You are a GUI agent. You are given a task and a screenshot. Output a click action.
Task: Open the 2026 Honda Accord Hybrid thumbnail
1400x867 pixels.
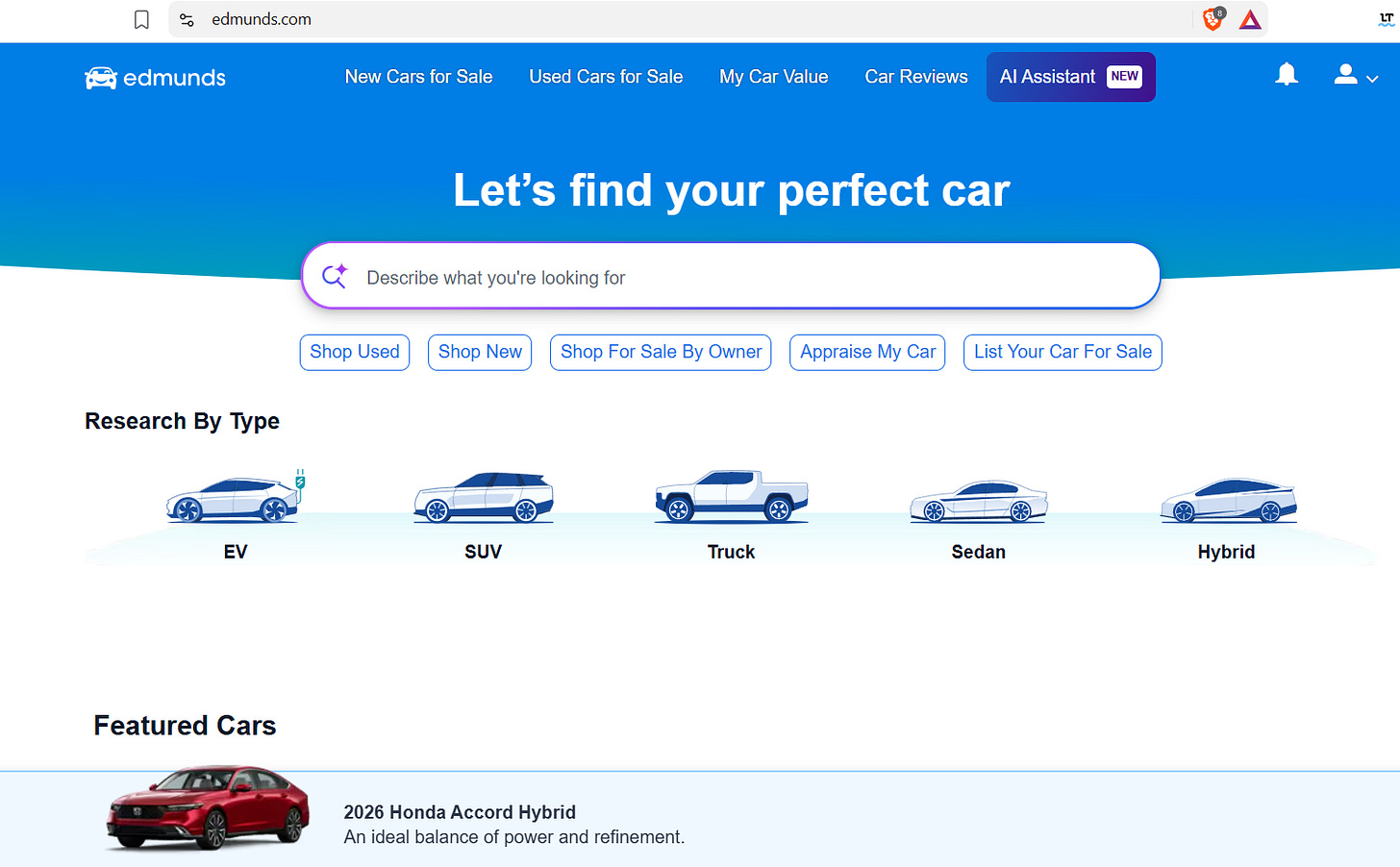(208, 807)
